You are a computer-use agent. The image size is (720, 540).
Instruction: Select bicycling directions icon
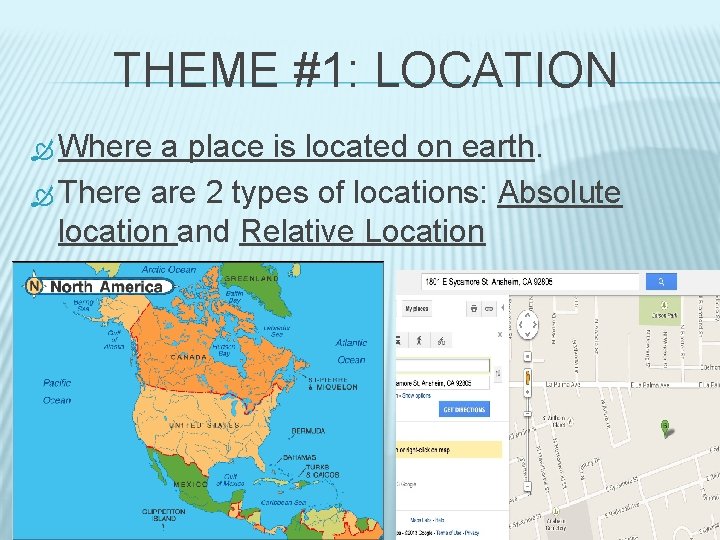pos(441,341)
